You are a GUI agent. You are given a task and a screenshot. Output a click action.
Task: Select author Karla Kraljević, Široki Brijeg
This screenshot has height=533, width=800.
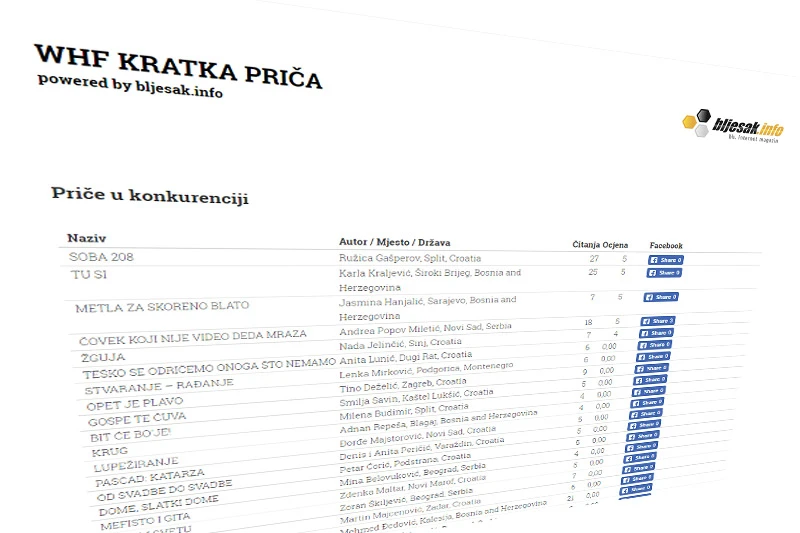click(430, 280)
